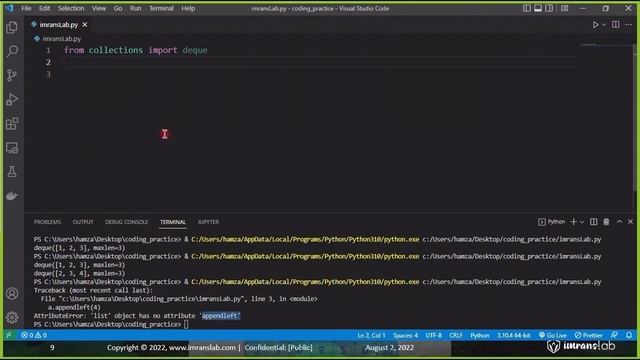
Task: Select the imransLab.py editor tab
Action: 59,25
